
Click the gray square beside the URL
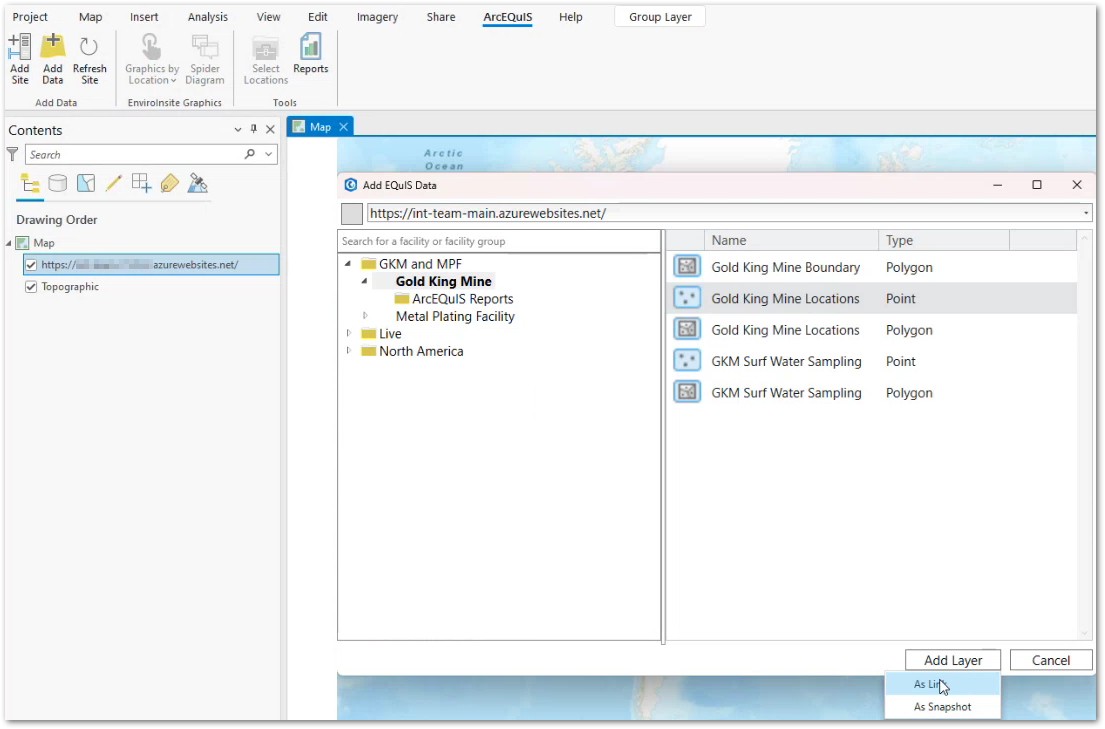352,214
